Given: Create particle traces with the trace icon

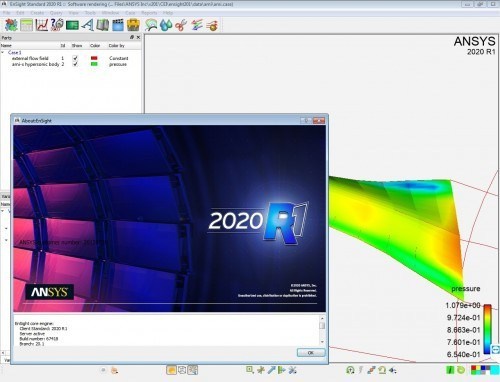Looking at the screenshot, I should (212, 25).
